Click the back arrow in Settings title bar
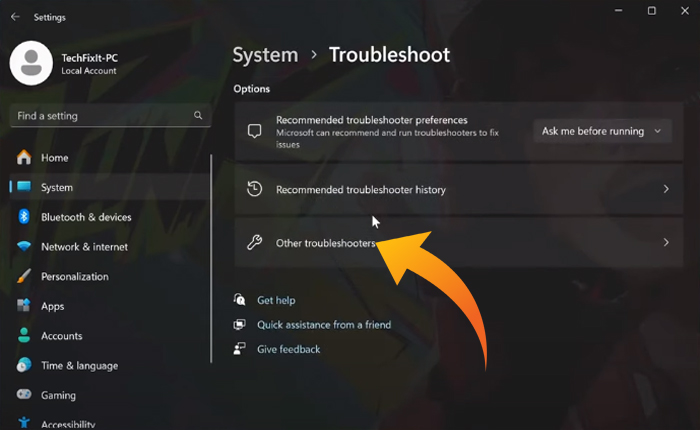 [15, 17]
